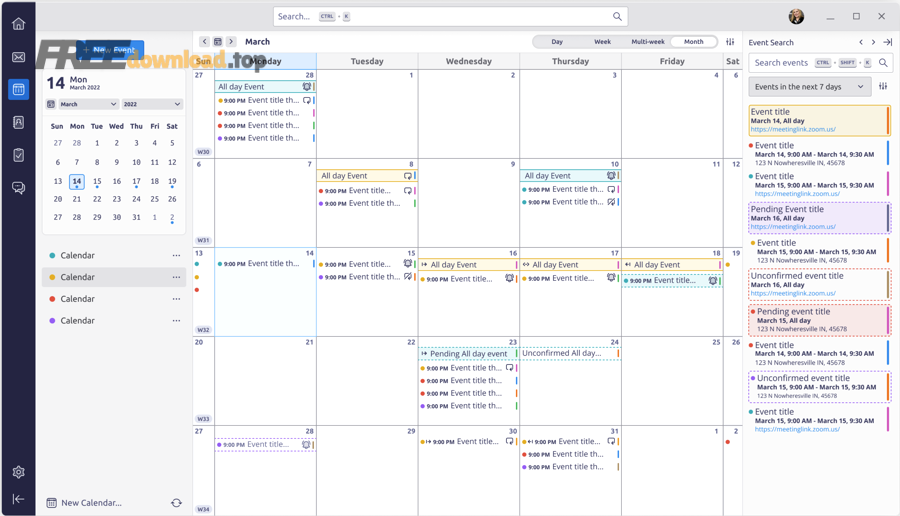Screen dimensions: 900x516
Task: Open the purple Unconfirmed event on March 28
Action: coord(265,444)
